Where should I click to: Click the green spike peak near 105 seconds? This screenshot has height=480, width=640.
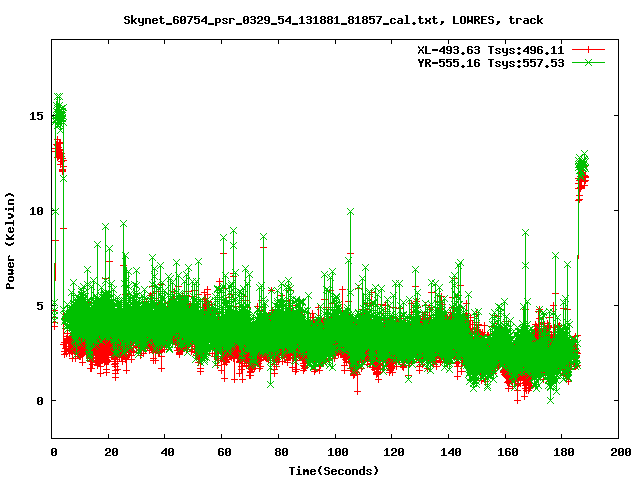pyautogui.click(x=350, y=211)
